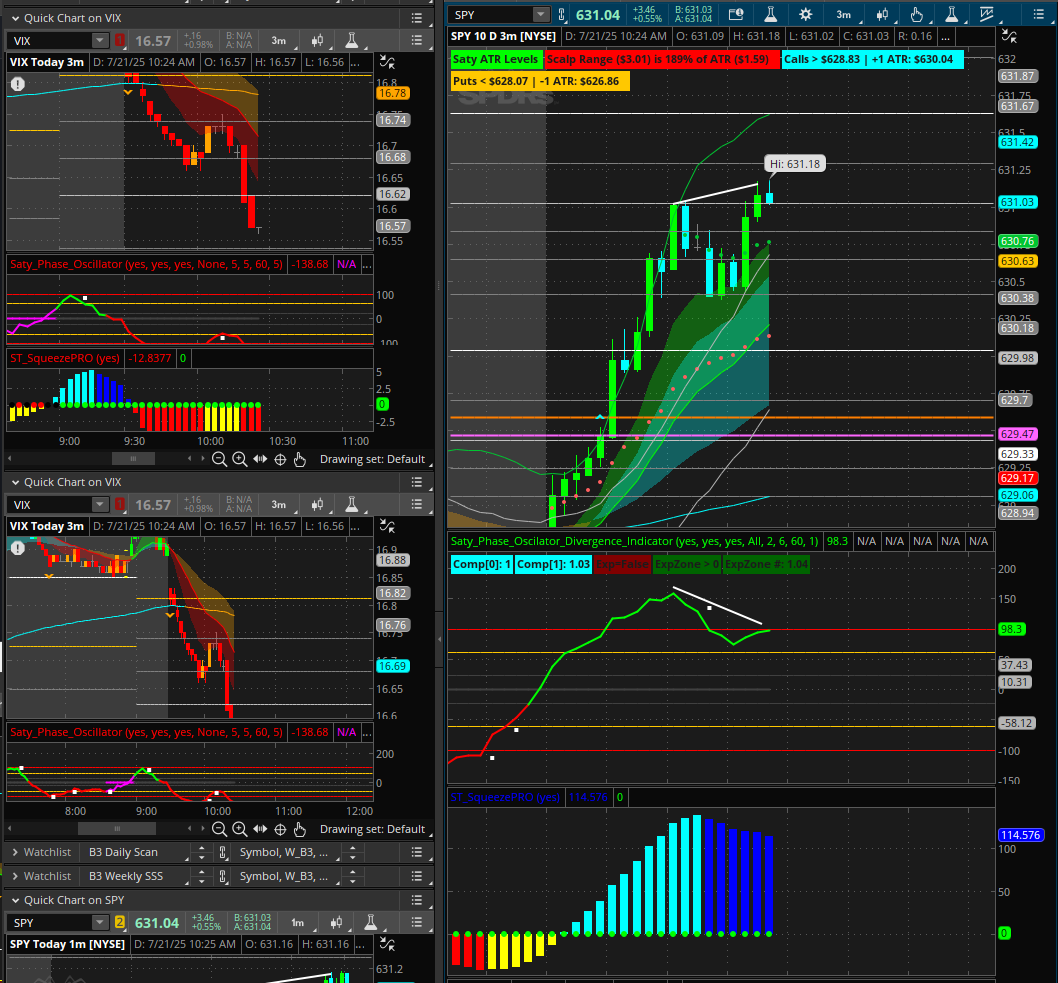1058x983 pixels.
Task: Select the drawing tools hand pointer in SPY toolbar
Action: [916, 14]
